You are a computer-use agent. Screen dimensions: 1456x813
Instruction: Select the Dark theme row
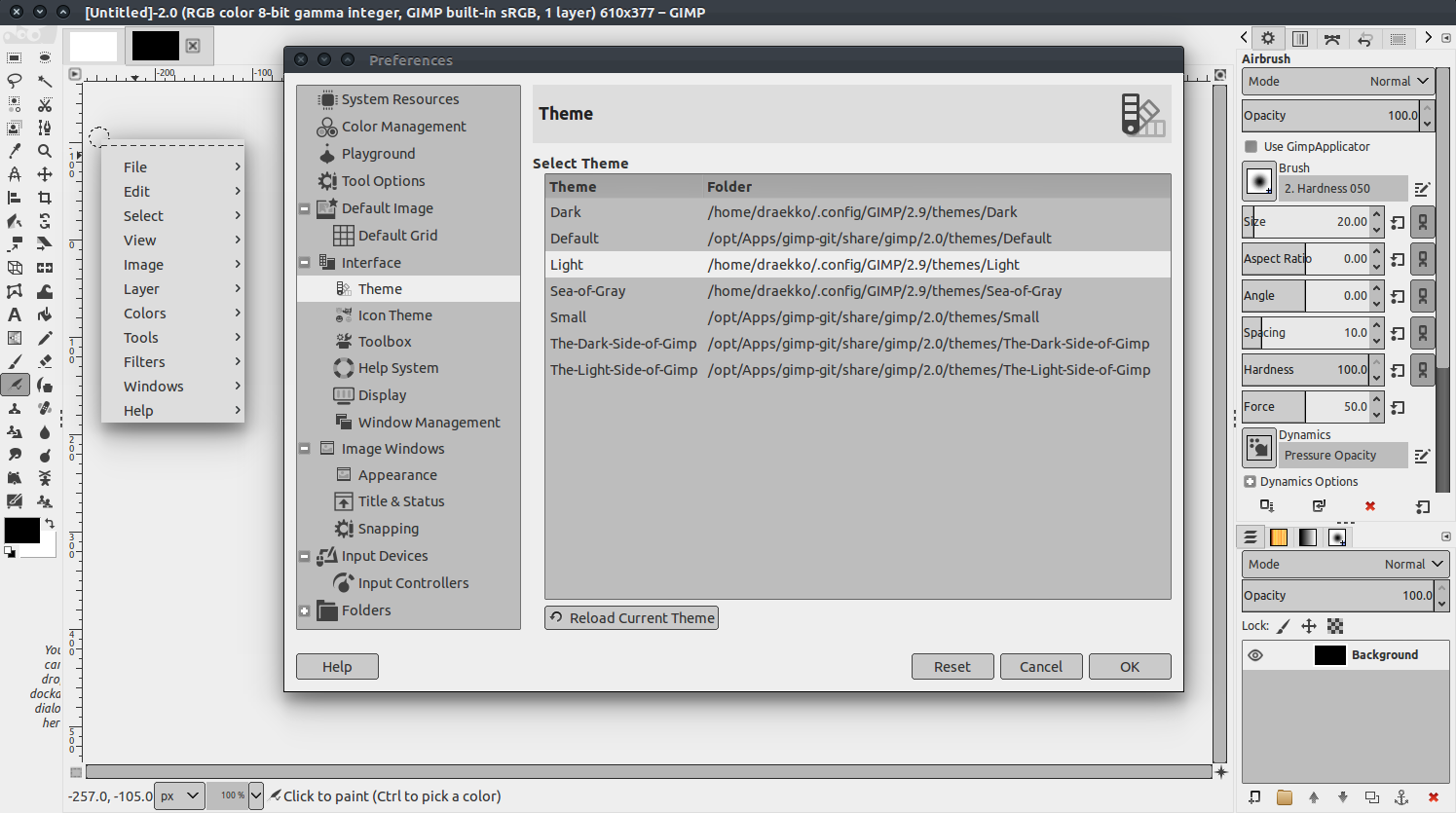858,212
